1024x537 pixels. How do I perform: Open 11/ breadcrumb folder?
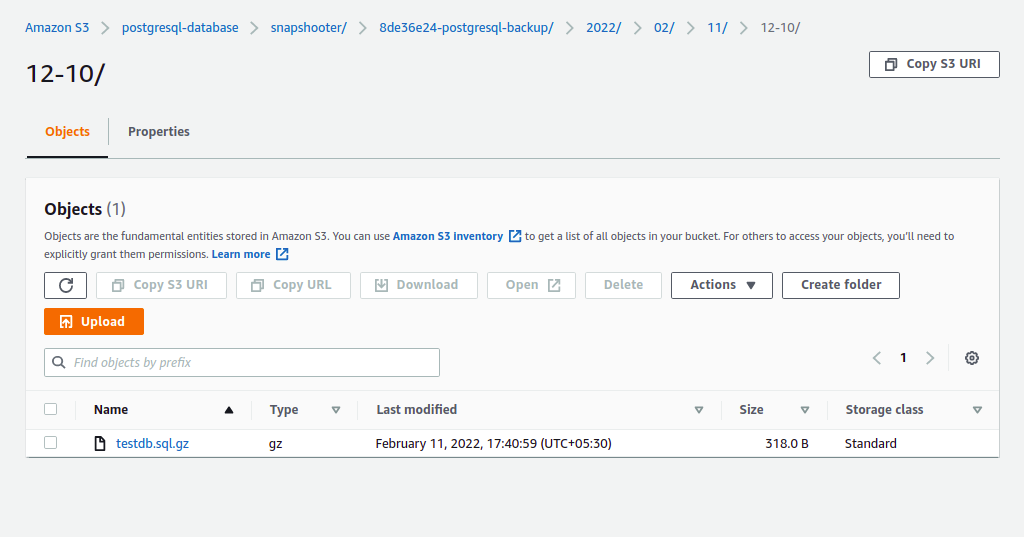click(717, 28)
